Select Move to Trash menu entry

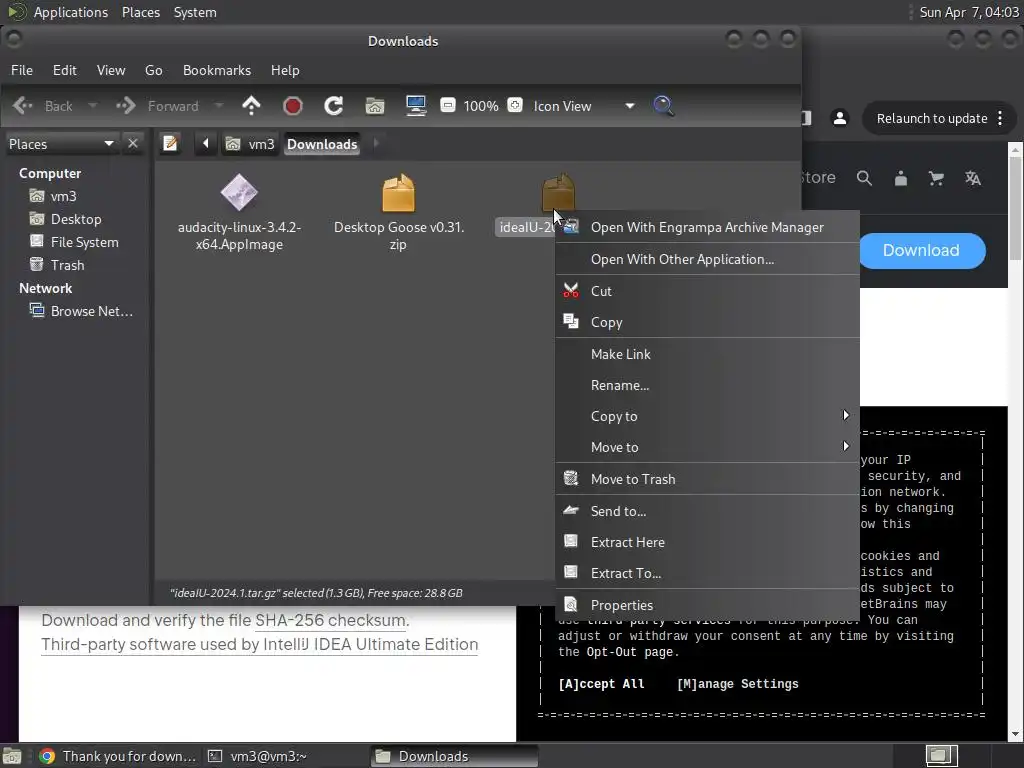pyautogui.click(x=707, y=479)
